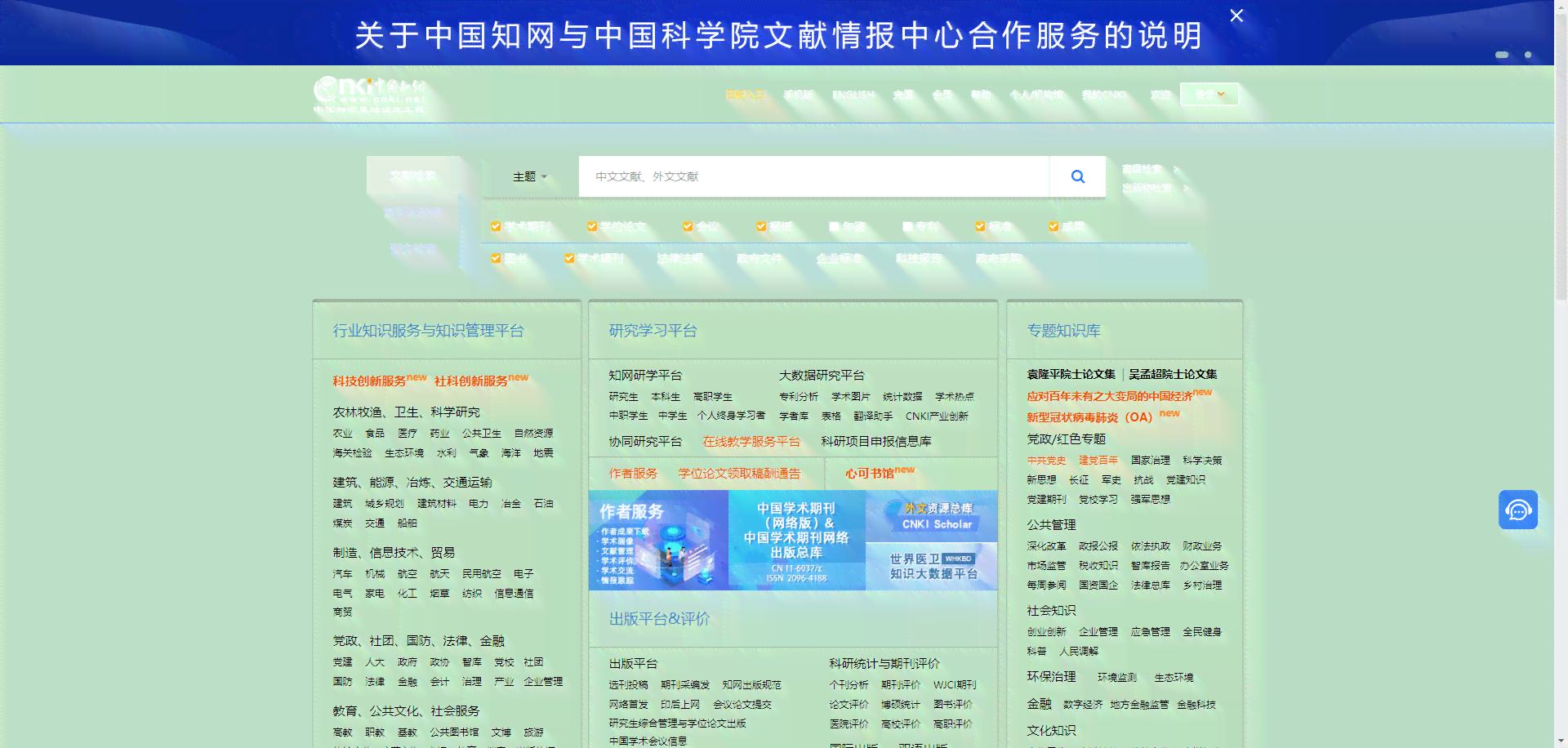Toggle the 学位论文 checkbox
Screen dimensions: 1568x748
pyautogui.click(x=592, y=226)
